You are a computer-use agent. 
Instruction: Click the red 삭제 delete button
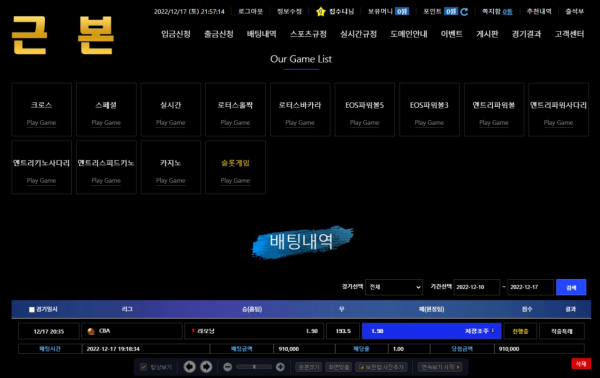[x=581, y=363]
